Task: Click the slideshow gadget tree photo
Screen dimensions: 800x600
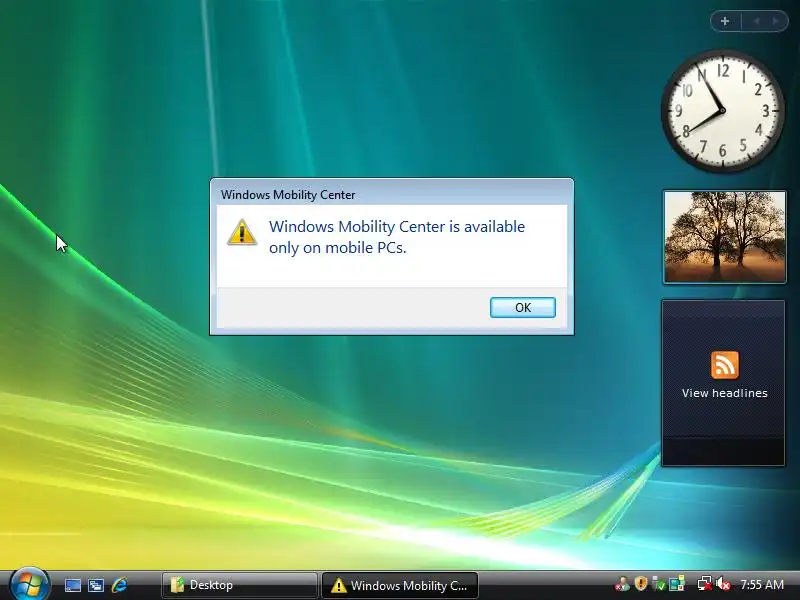Action: [724, 237]
